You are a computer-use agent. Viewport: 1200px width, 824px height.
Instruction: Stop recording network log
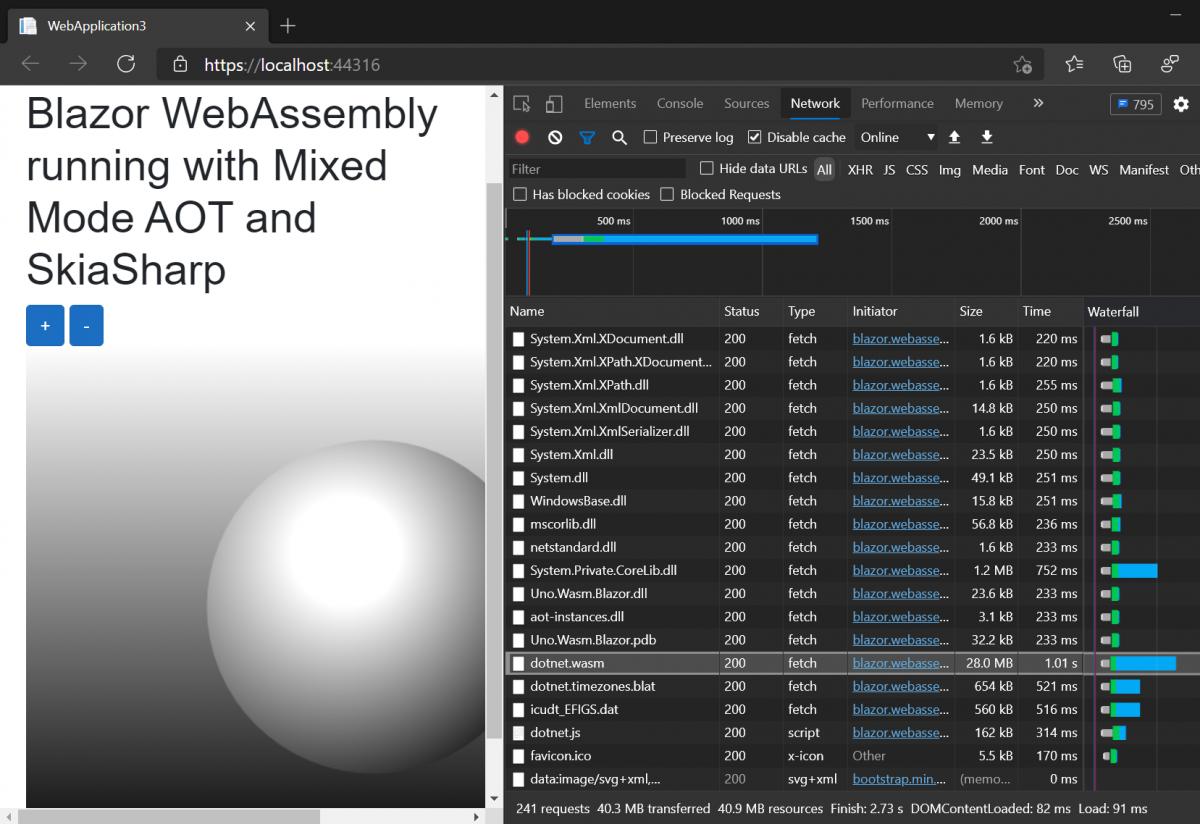[521, 137]
